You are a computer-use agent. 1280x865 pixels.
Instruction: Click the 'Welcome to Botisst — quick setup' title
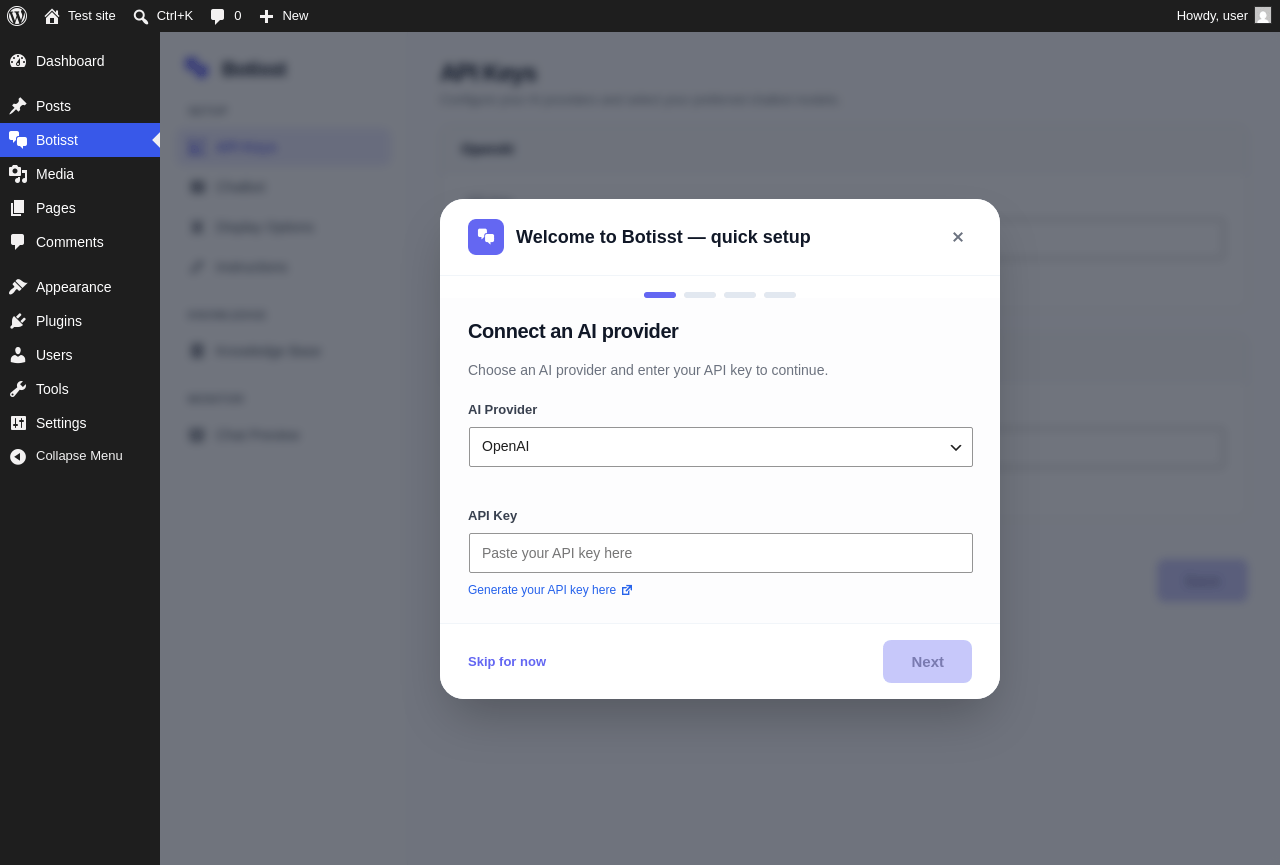pos(663,237)
